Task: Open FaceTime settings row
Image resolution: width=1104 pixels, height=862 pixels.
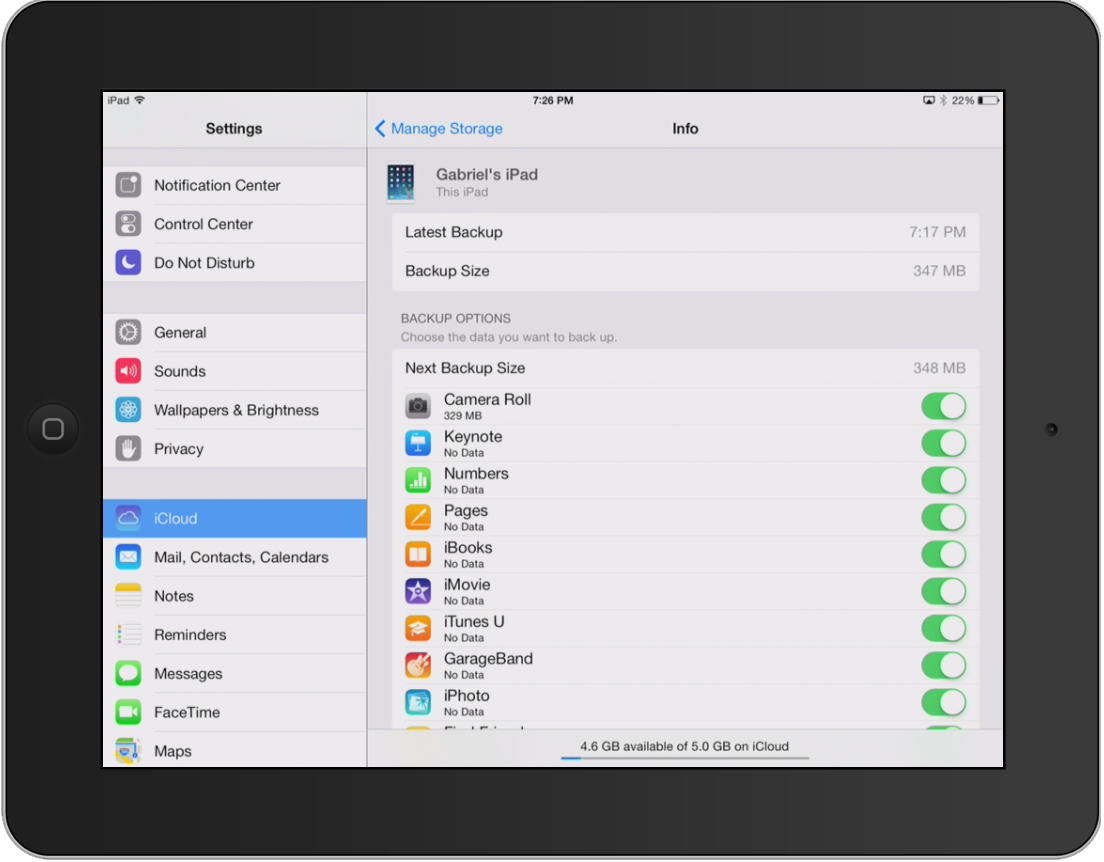Action: click(x=234, y=712)
